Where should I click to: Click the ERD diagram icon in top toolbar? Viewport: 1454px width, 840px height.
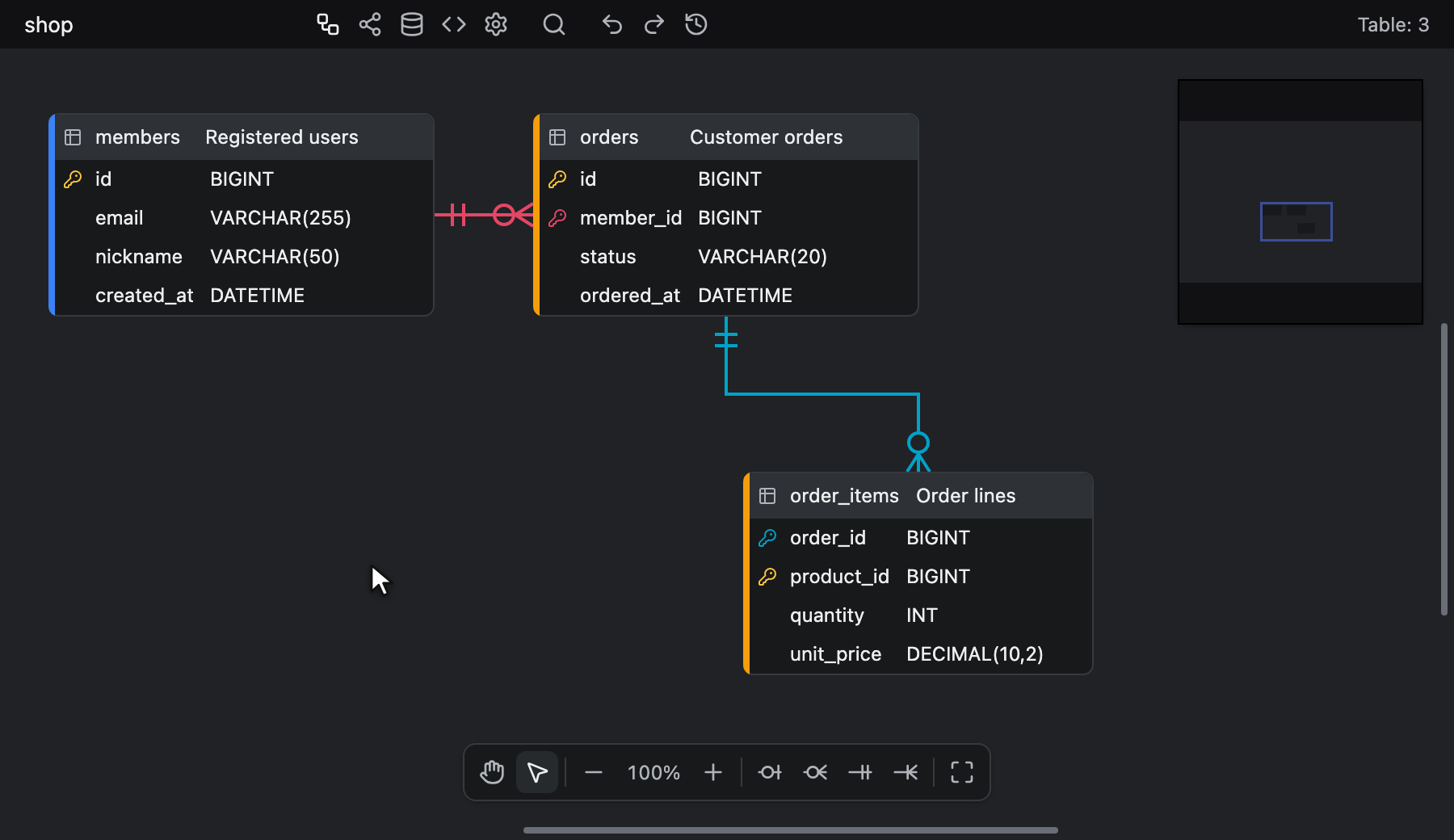(x=327, y=24)
